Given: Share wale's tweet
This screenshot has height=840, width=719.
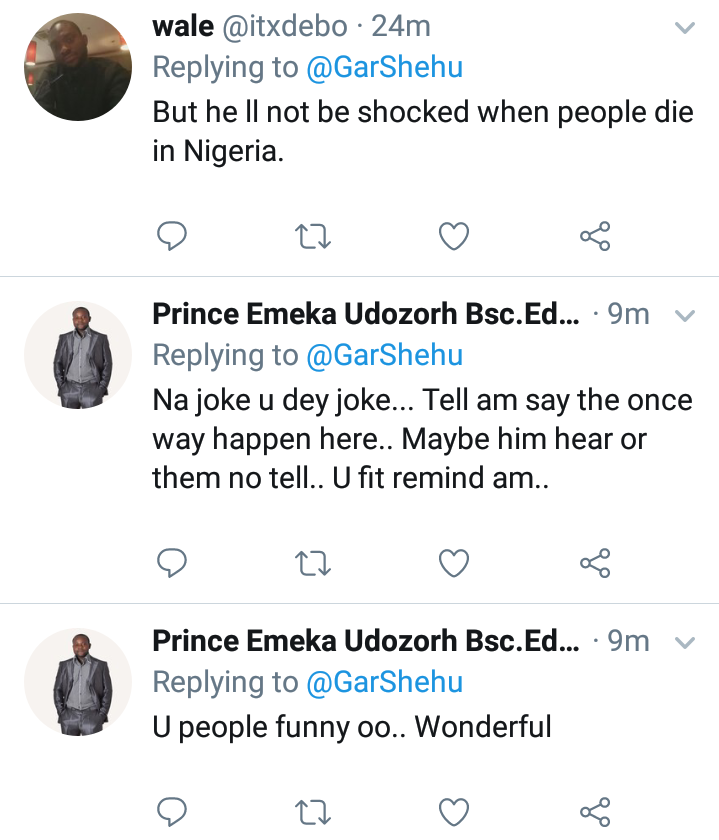Looking at the screenshot, I should tap(595, 236).
